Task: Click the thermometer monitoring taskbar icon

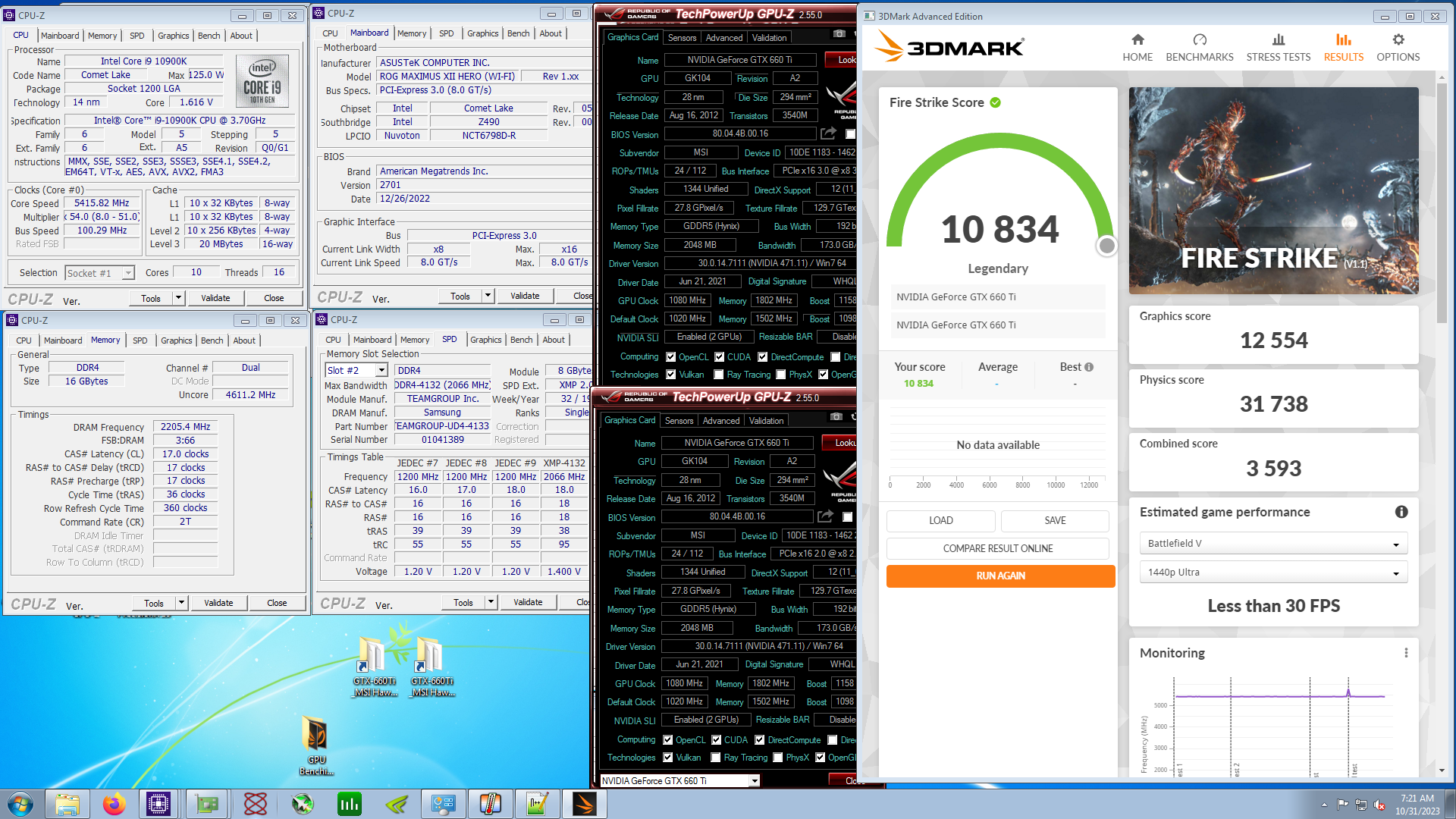Action: pyautogui.click(x=491, y=804)
